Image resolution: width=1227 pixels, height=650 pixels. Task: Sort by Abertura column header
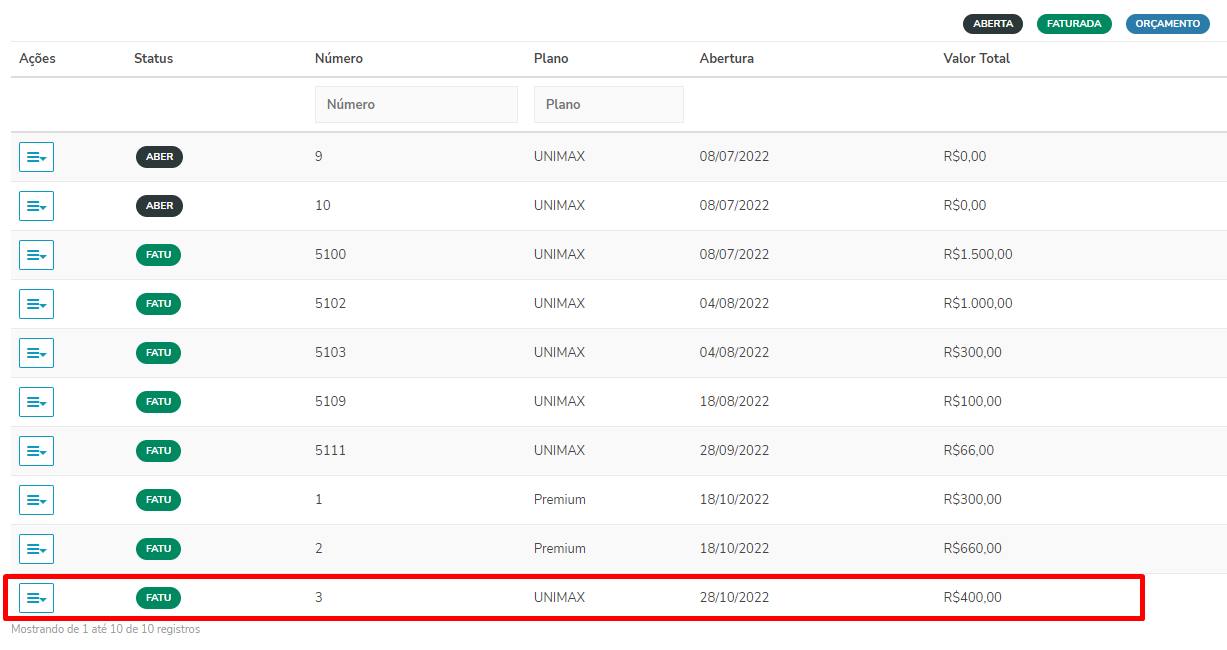click(727, 59)
